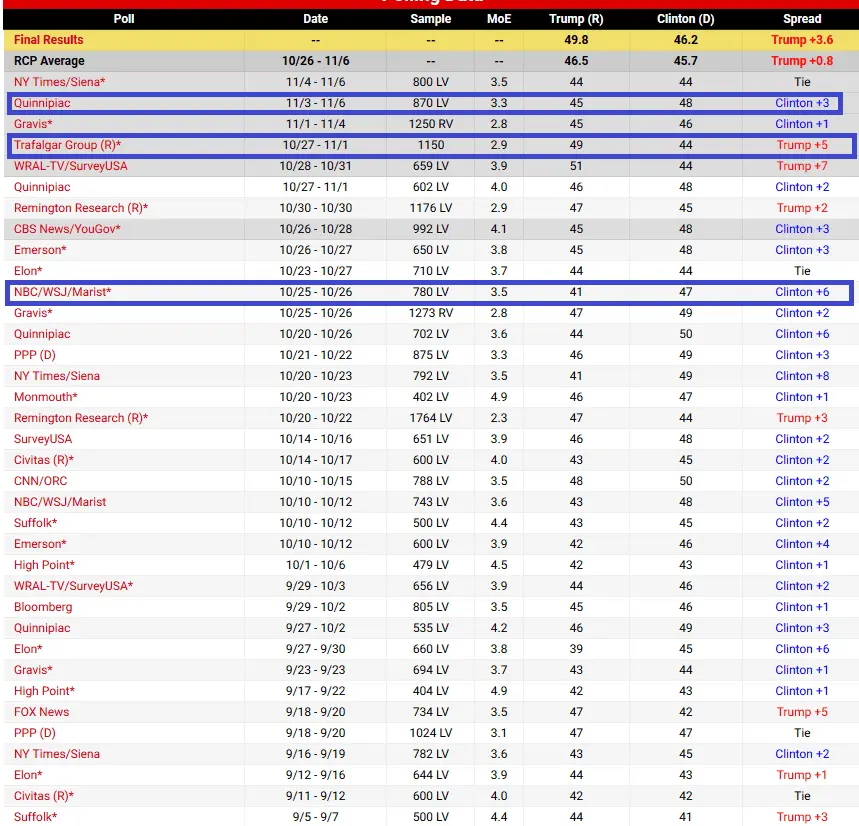The image size is (859, 826).
Task: Open the CNN/ORC poll
Action: (x=41, y=481)
